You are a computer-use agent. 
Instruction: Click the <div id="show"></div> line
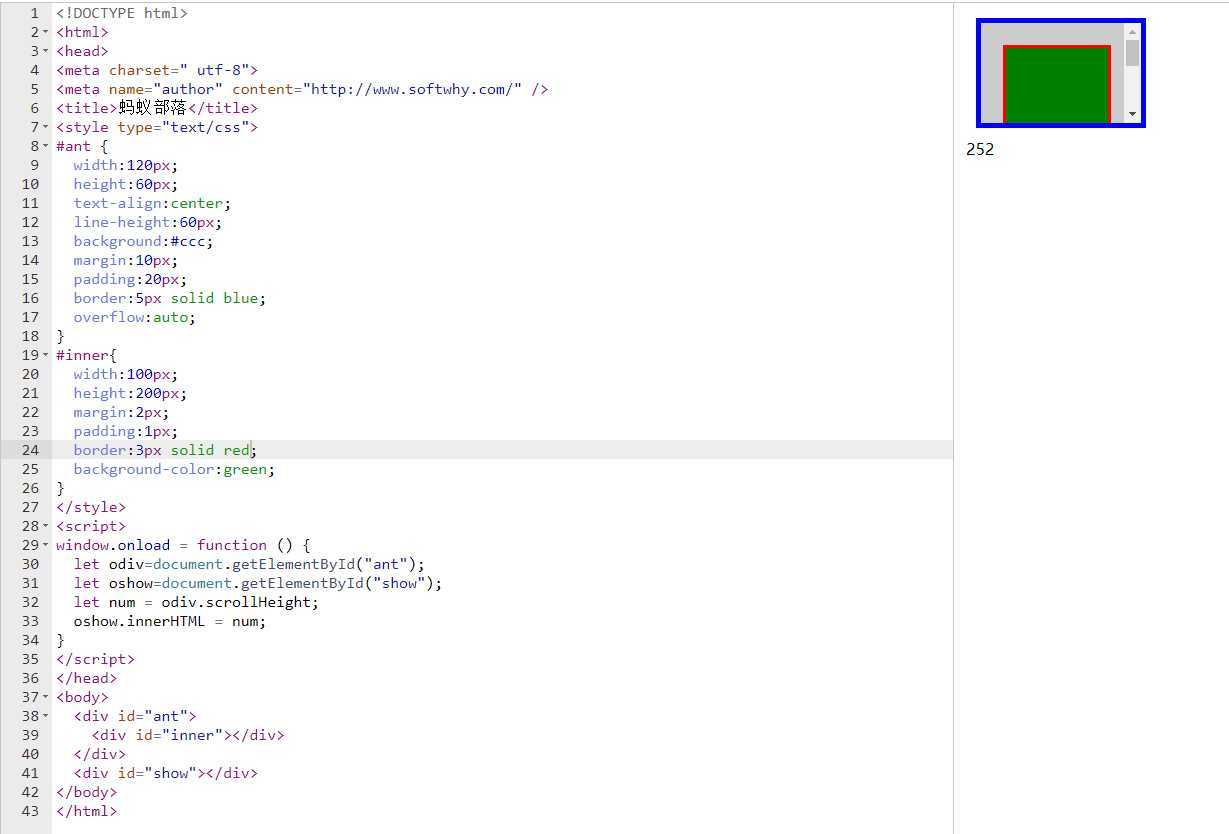pyautogui.click(x=165, y=773)
